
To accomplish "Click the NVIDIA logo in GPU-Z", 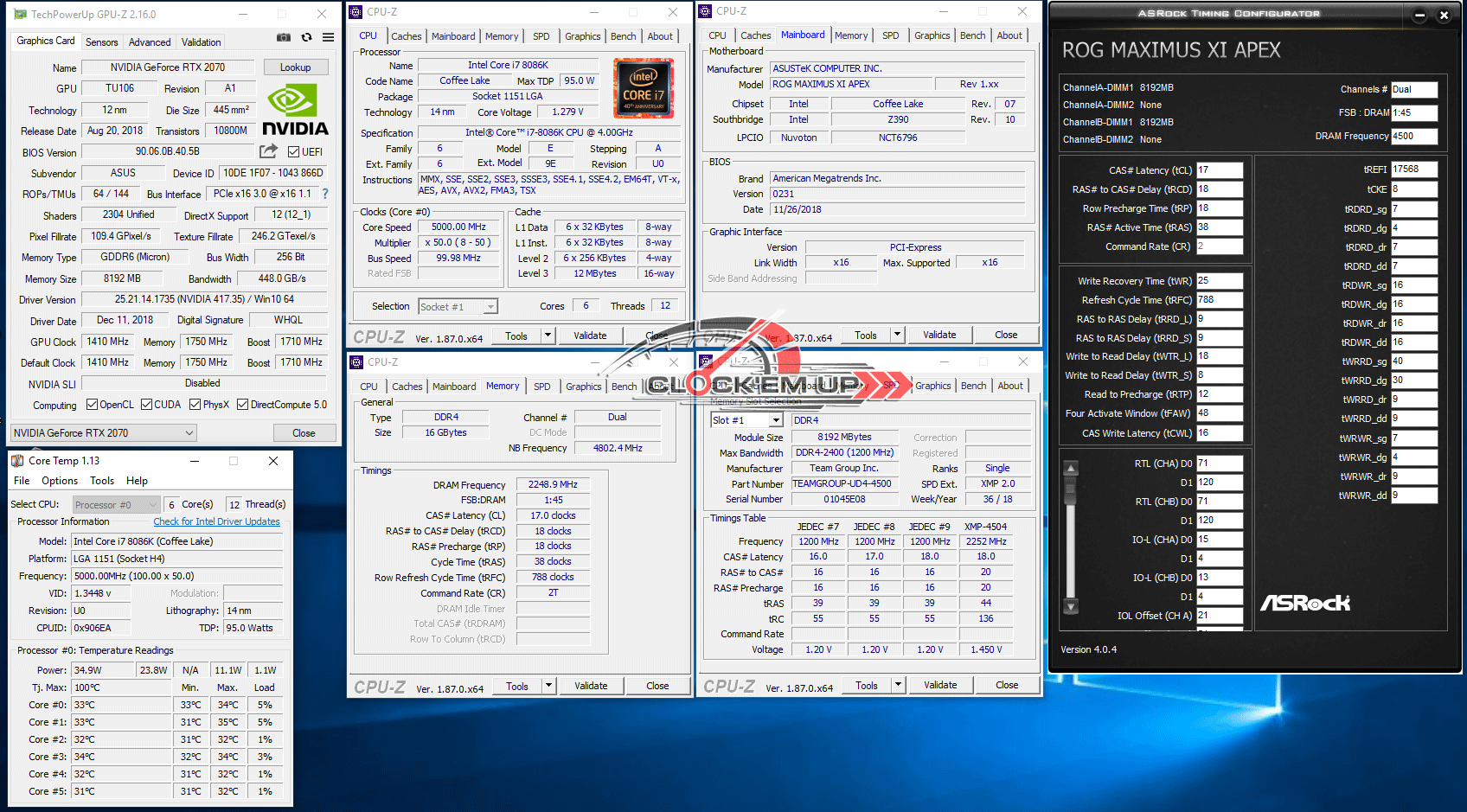I will pyautogui.click(x=295, y=111).
